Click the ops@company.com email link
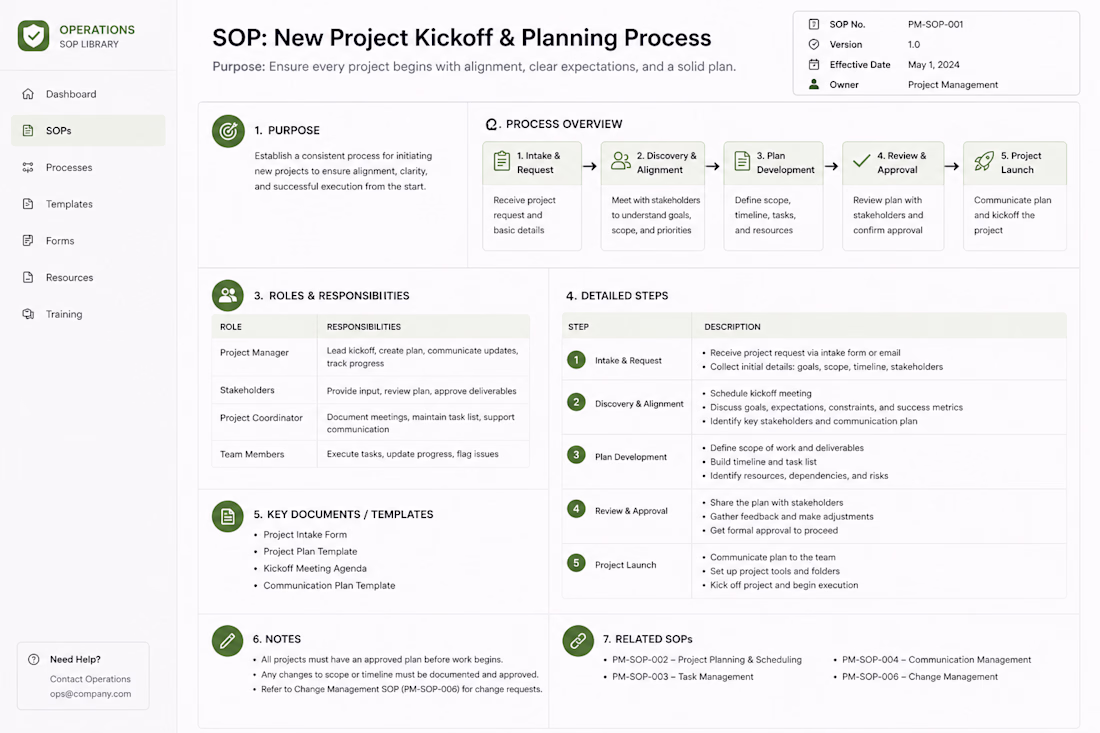 pyautogui.click(x=90, y=694)
